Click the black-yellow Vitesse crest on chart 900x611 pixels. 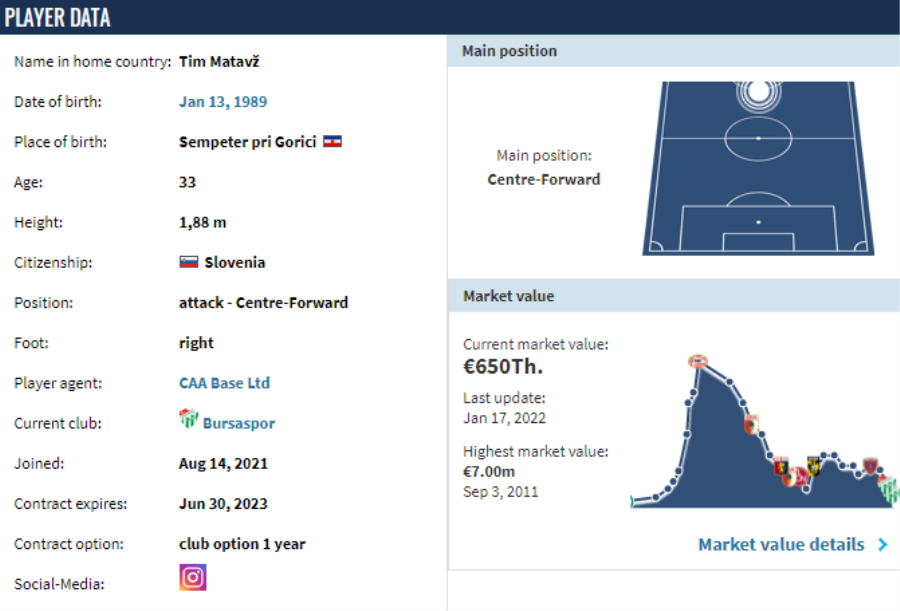click(813, 465)
